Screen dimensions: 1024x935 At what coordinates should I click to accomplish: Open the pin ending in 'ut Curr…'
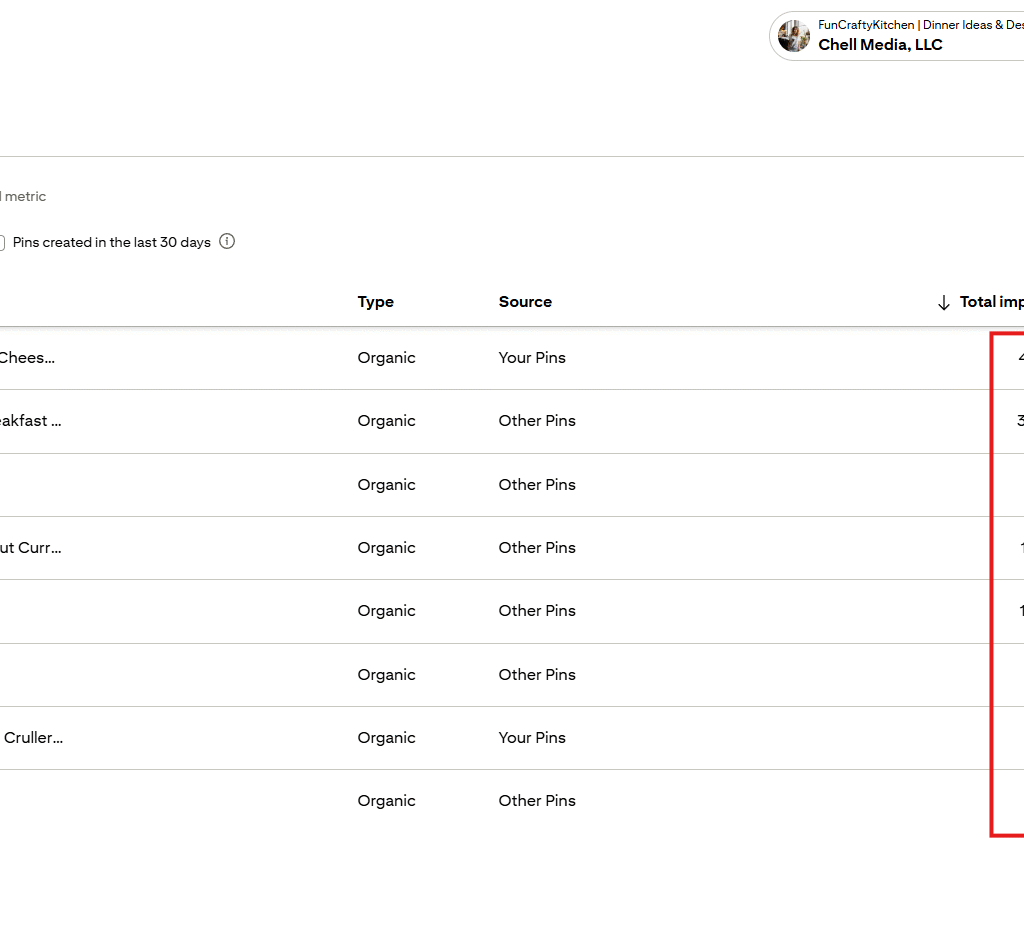[30, 548]
